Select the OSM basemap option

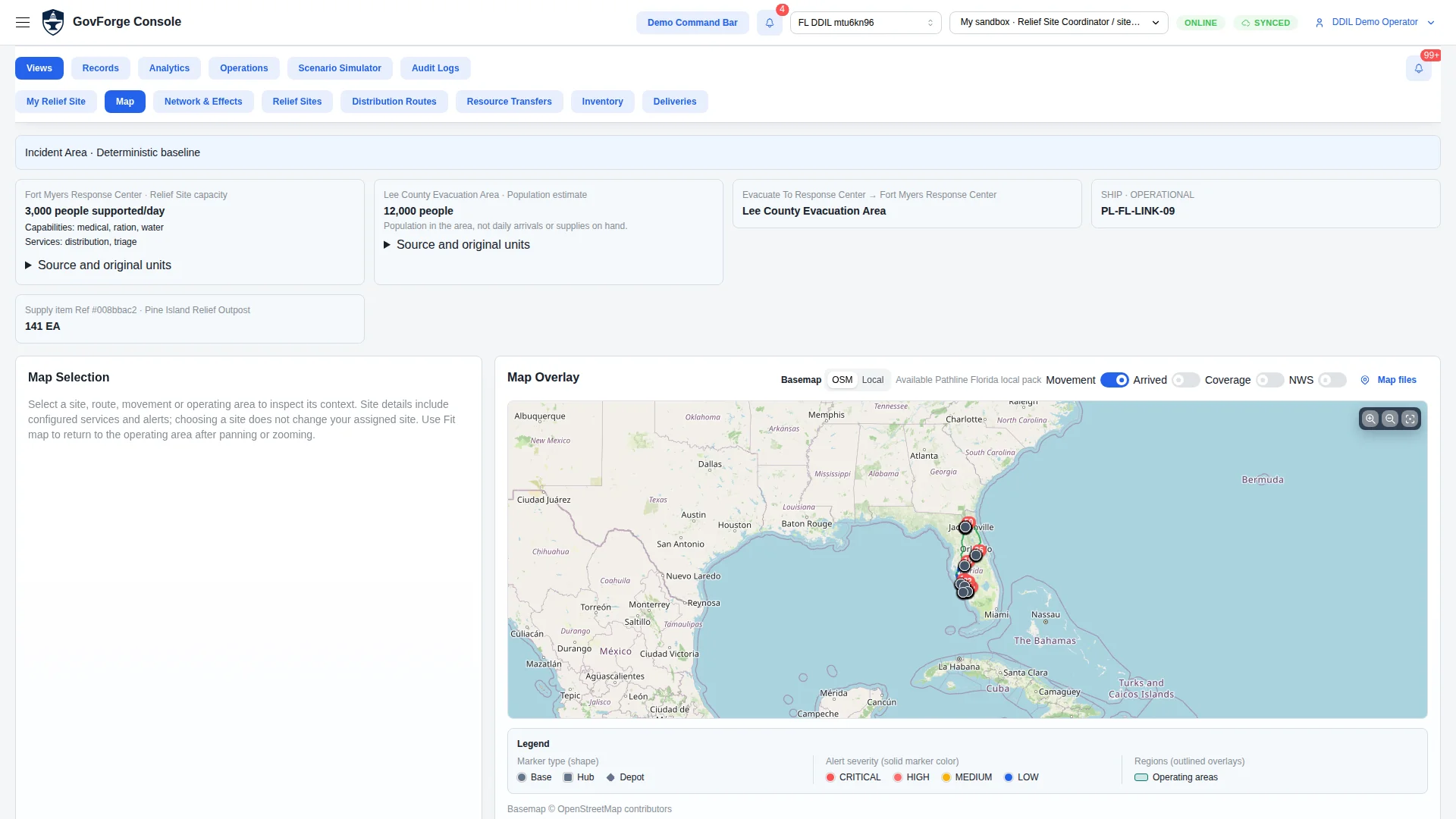[842, 380]
